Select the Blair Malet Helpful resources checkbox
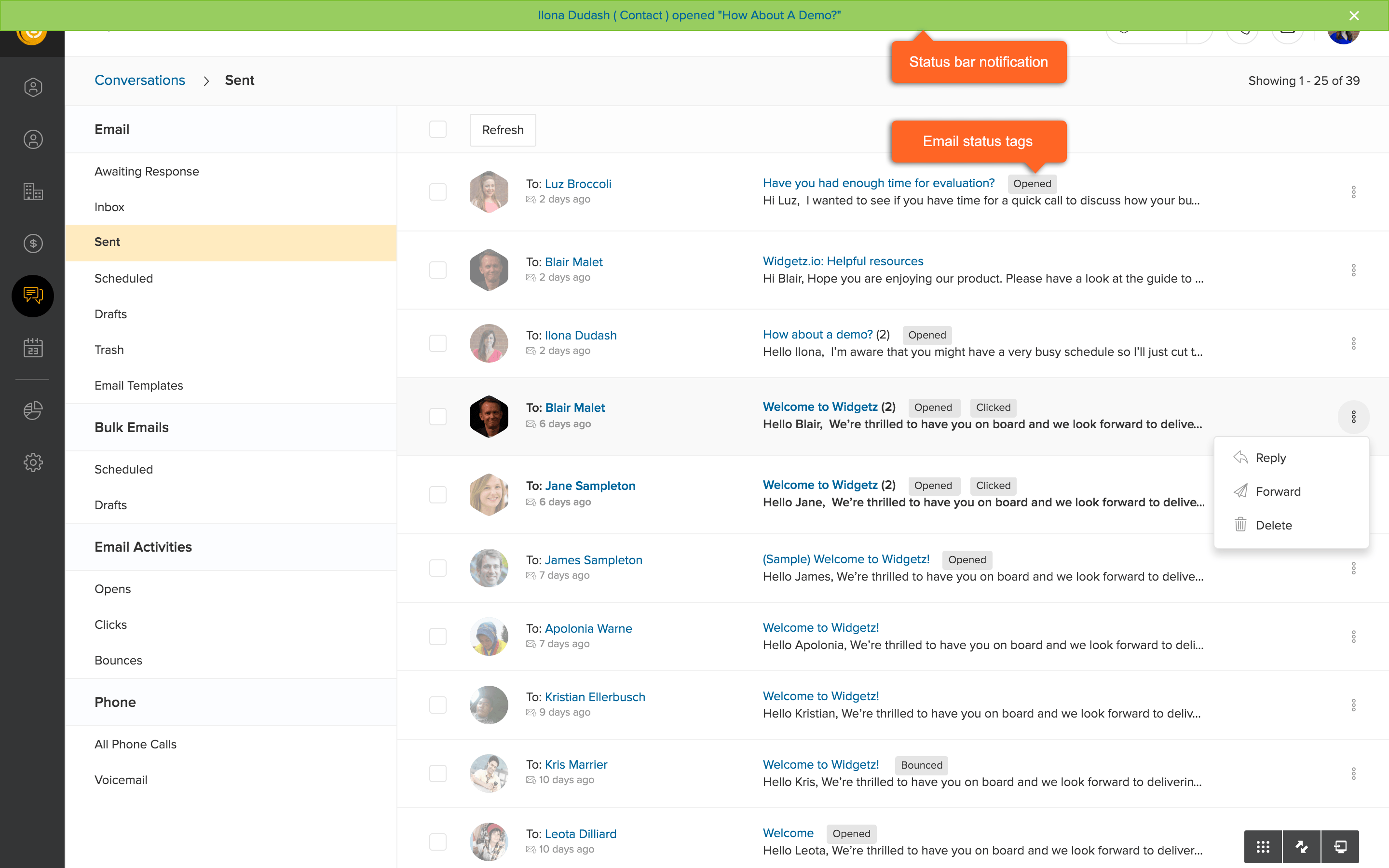The height and width of the screenshot is (868, 1389). point(438,270)
